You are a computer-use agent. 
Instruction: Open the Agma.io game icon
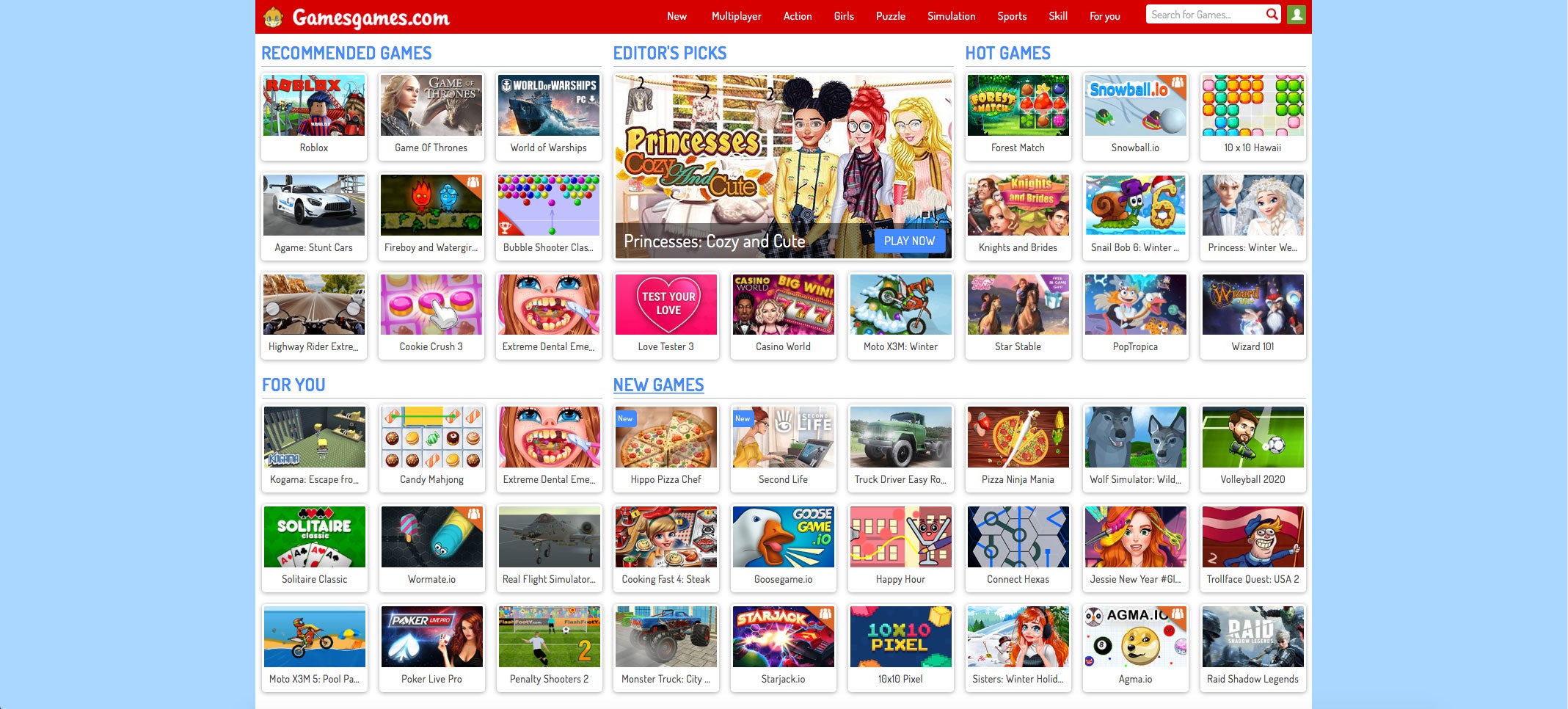[1135, 637]
